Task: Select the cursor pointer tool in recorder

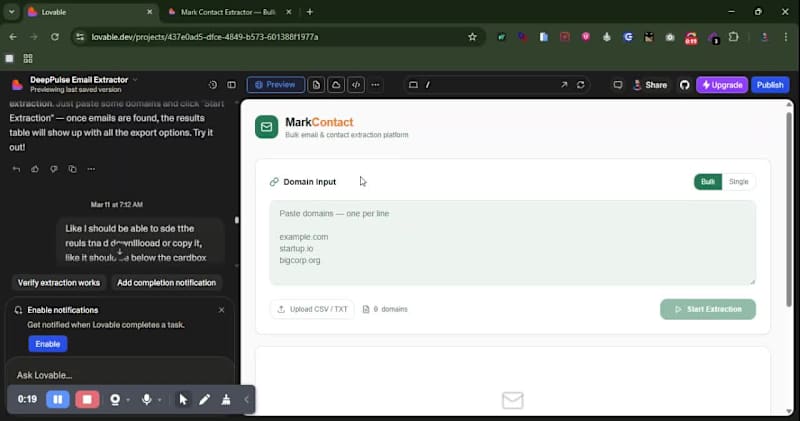Action: tap(183, 400)
